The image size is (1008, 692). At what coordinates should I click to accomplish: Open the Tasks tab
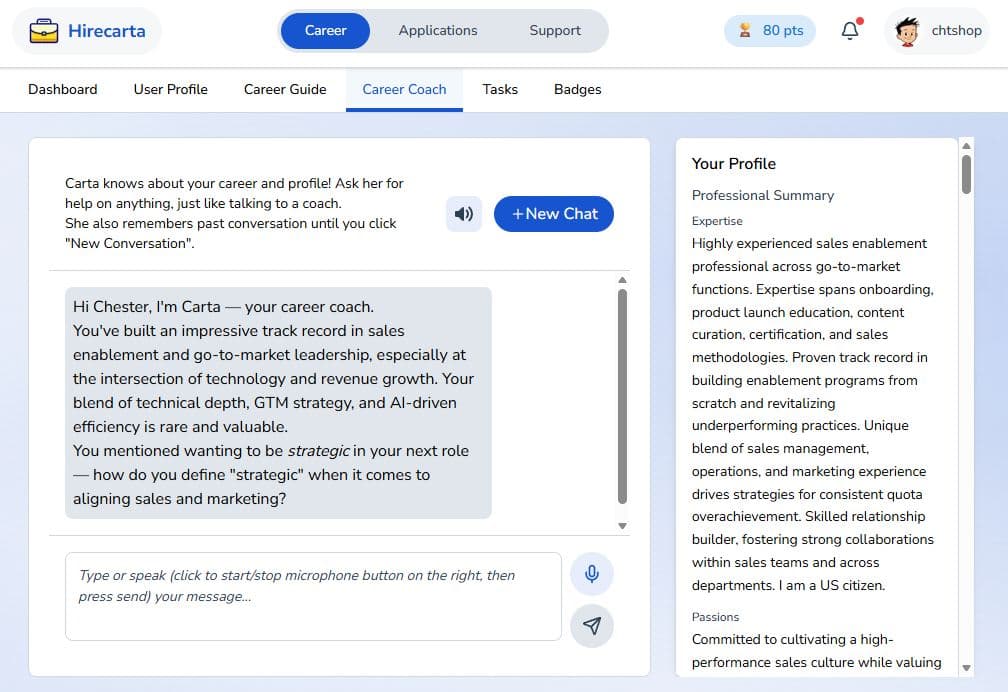(x=500, y=89)
